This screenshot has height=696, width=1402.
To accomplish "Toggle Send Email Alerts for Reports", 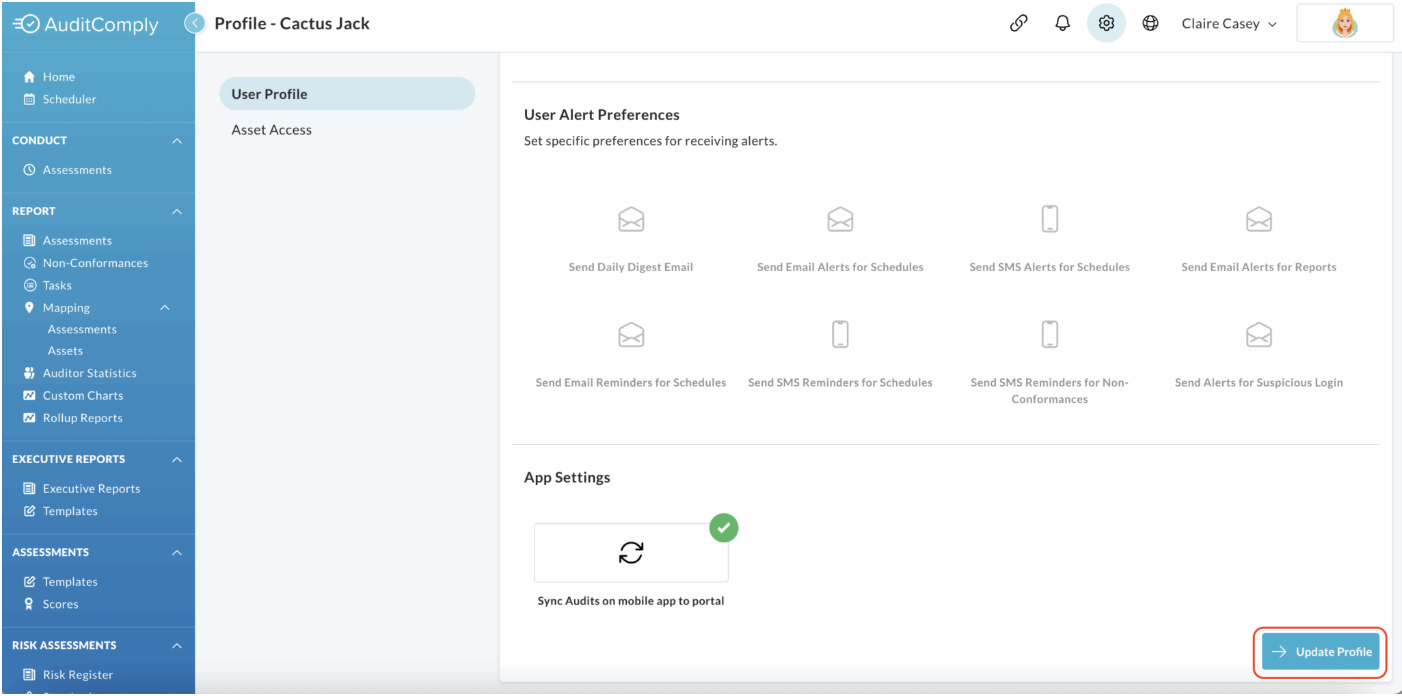I will point(1259,219).
